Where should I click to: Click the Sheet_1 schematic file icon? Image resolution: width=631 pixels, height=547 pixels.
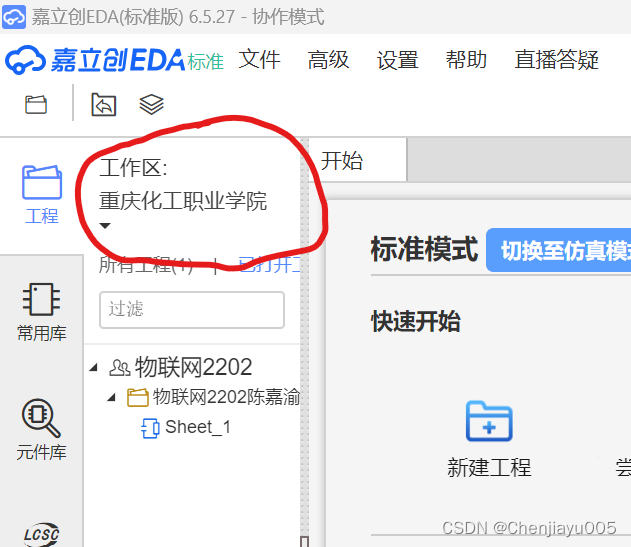point(150,428)
